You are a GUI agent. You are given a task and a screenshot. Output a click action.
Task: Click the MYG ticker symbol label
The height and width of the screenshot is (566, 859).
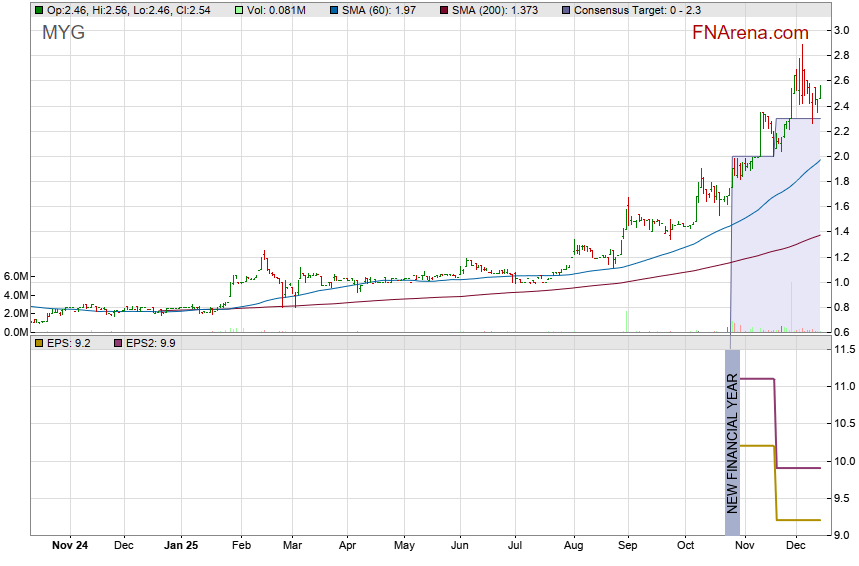(x=63, y=32)
